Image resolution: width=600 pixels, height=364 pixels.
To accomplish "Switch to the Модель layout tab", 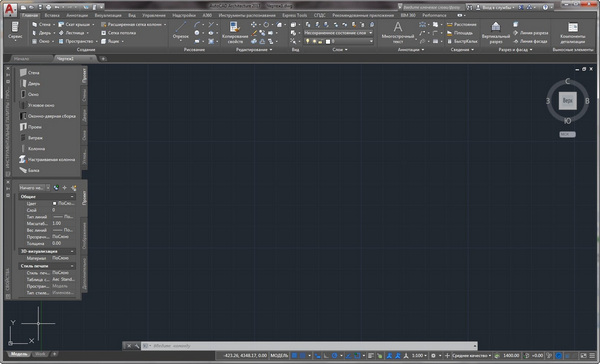I will pyautogui.click(x=19, y=354).
